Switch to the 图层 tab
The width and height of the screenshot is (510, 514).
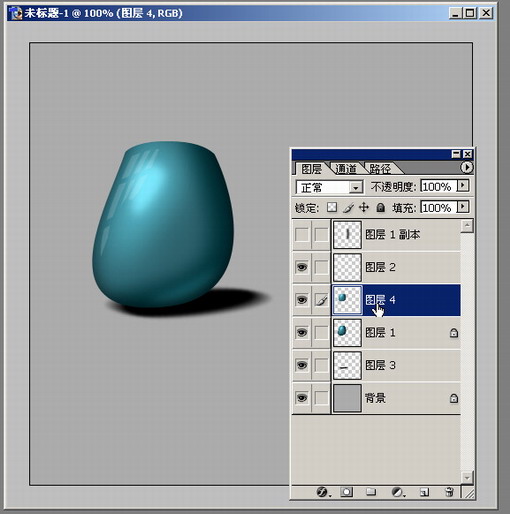coord(311,169)
